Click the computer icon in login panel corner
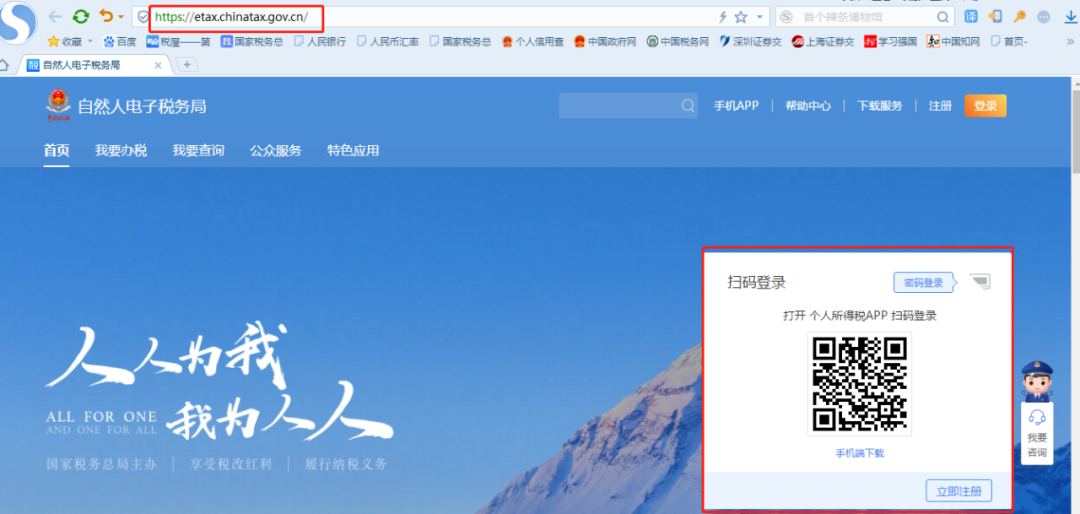This screenshot has height=514, width=1080. tap(980, 280)
